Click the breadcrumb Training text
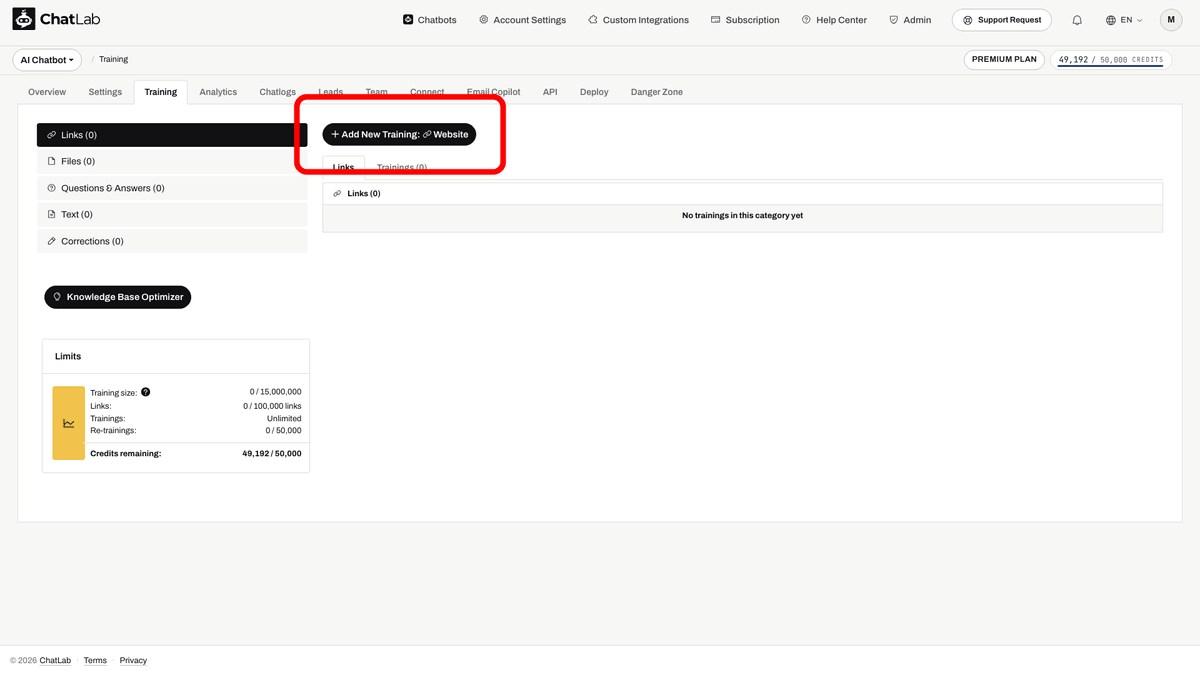The width and height of the screenshot is (1200, 675). (114, 60)
